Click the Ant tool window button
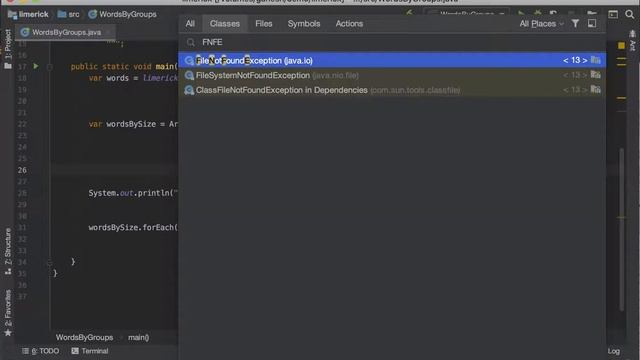Viewport: 640px width, 360px height. pyautogui.click(x=632, y=41)
